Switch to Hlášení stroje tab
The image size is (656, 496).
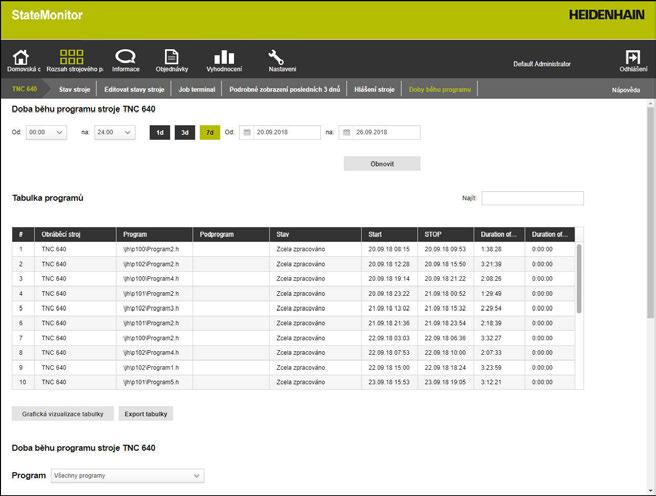[x=374, y=89]
